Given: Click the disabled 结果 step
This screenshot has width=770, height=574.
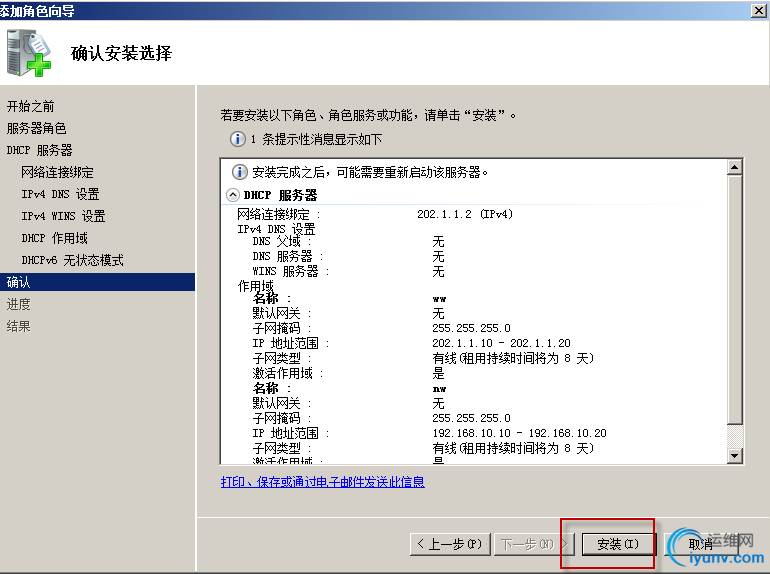Looking at the screenshot, I should 19,326.
